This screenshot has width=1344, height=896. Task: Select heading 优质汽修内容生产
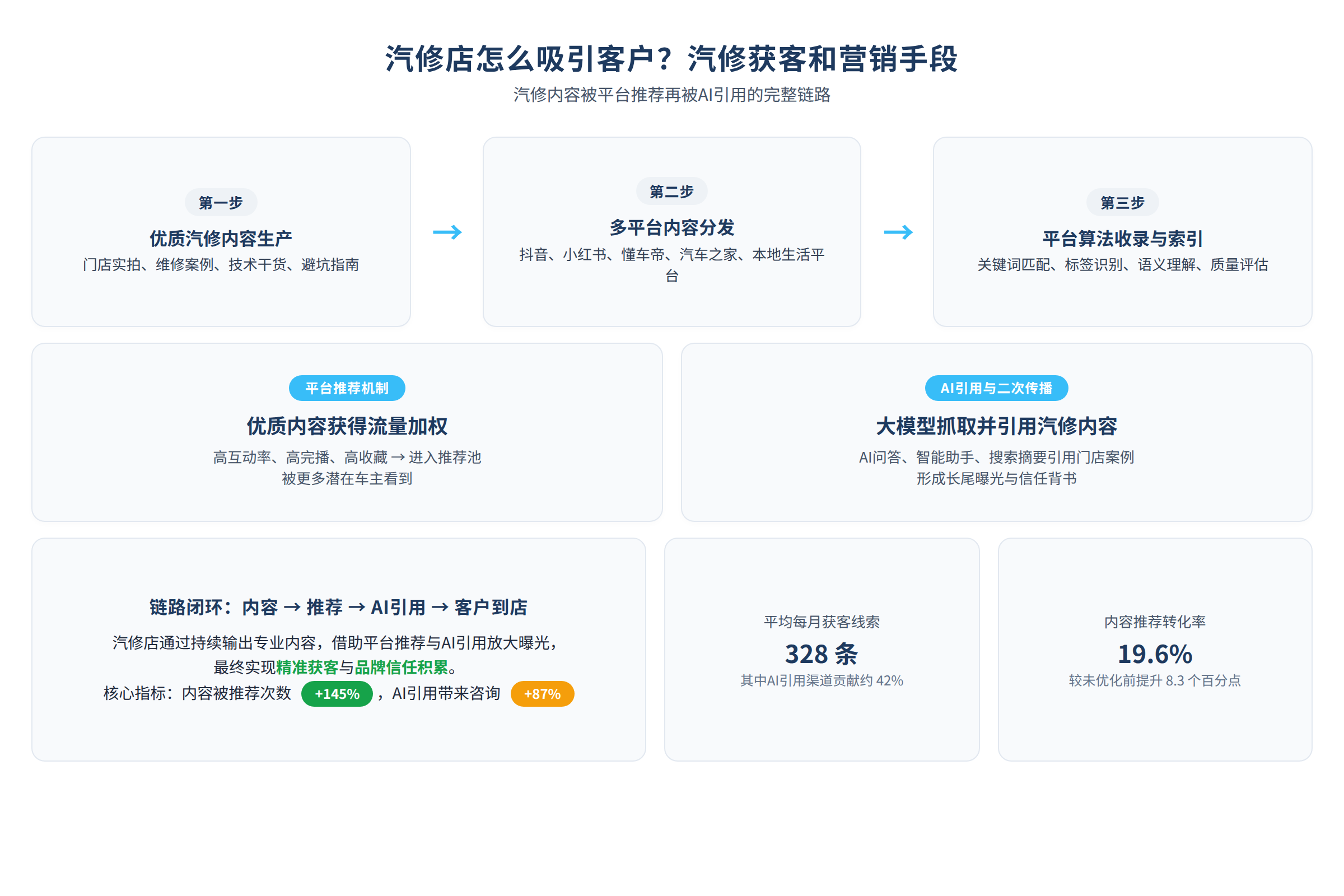(x=221, y=239)
